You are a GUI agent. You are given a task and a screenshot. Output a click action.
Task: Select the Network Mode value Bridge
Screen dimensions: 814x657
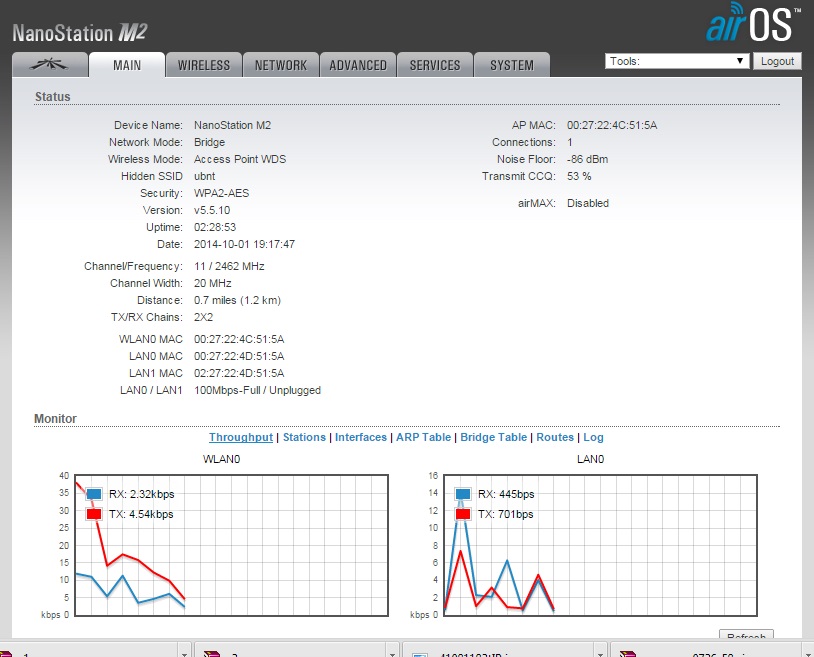210,142
